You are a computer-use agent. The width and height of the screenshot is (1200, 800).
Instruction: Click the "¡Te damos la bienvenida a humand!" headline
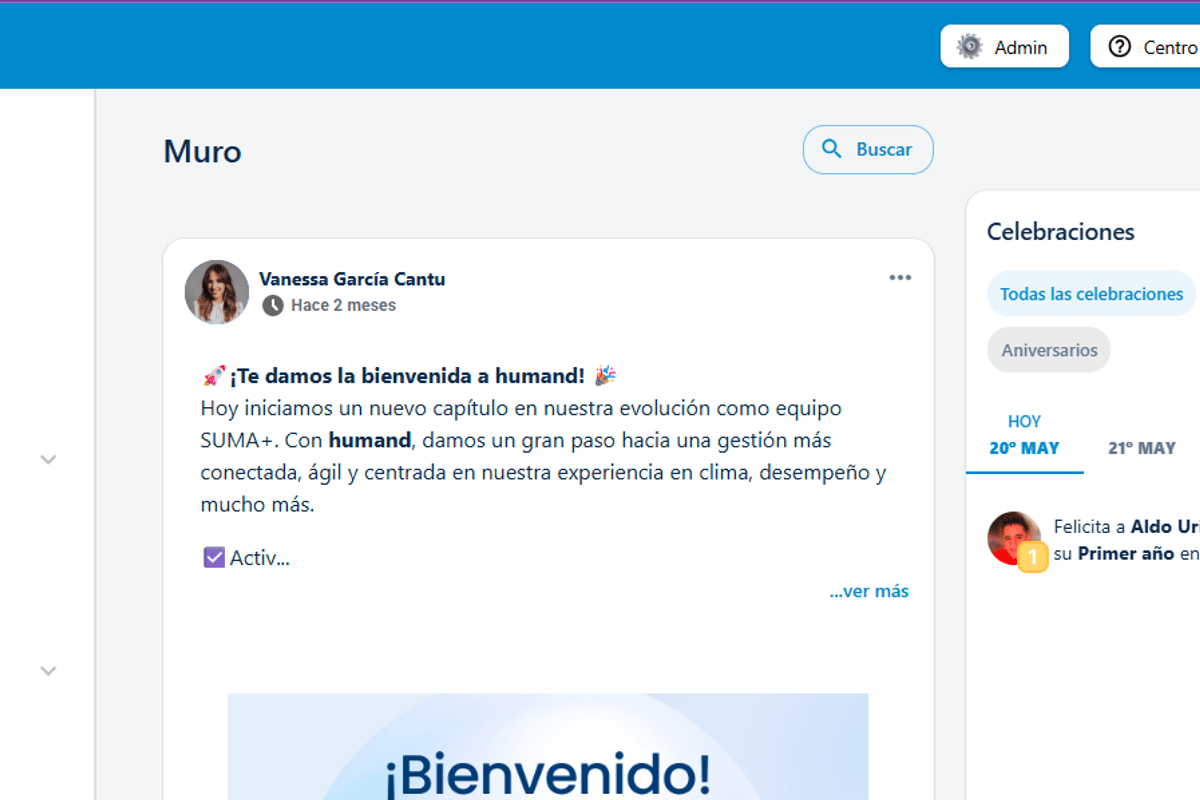407,376
